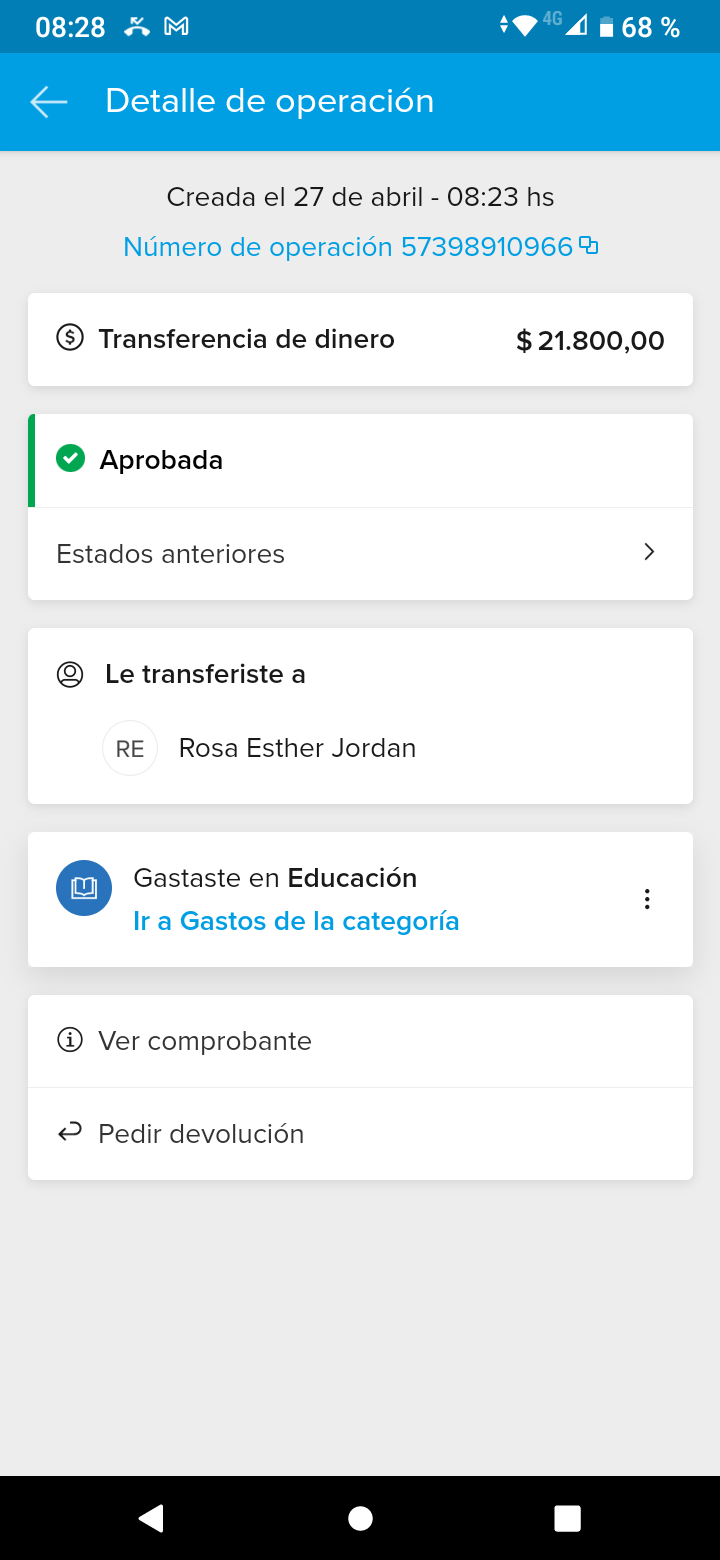720x1560 pixels.
Task: Open the three-dot menu for category
Action: (x=647, y=899)
